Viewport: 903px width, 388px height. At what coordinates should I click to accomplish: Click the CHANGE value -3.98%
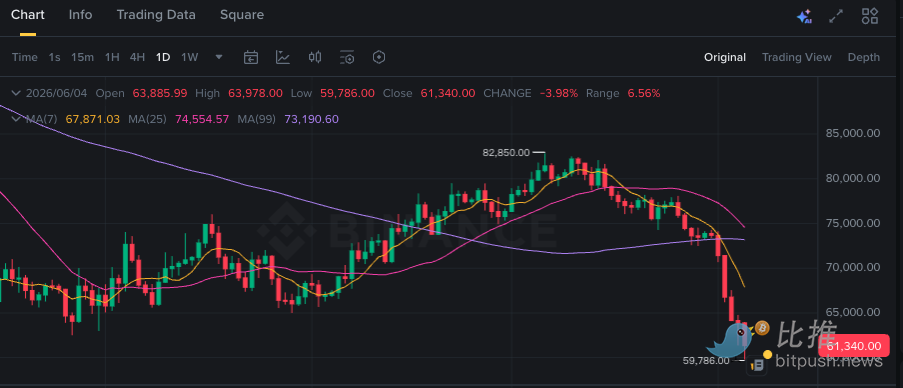click(559, 93)
